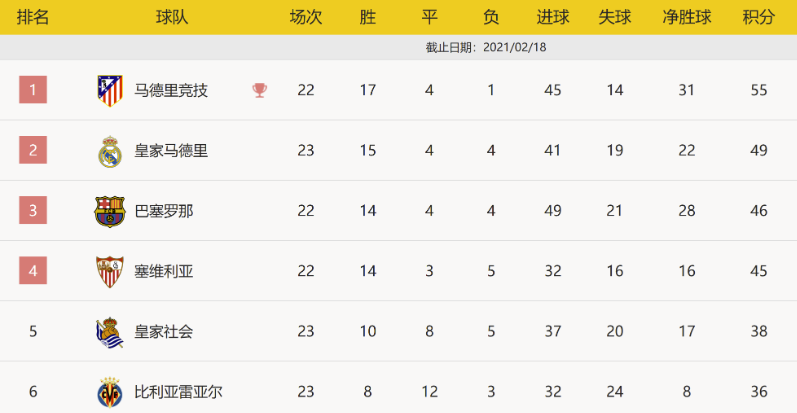Open the 皇家社会 team name link
The image size is (797, 413).
point(164,331)
